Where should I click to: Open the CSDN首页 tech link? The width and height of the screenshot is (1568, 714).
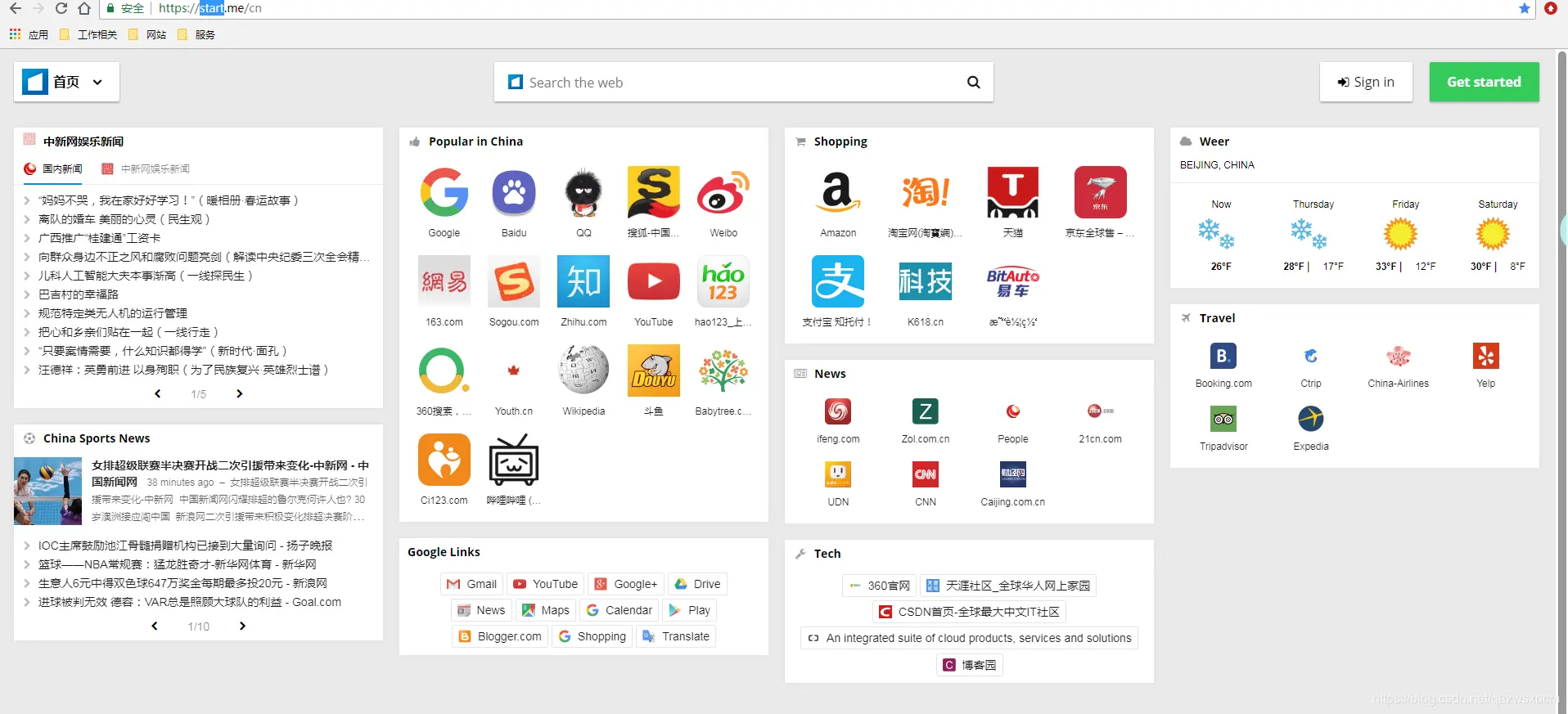(x=969, y=612)
